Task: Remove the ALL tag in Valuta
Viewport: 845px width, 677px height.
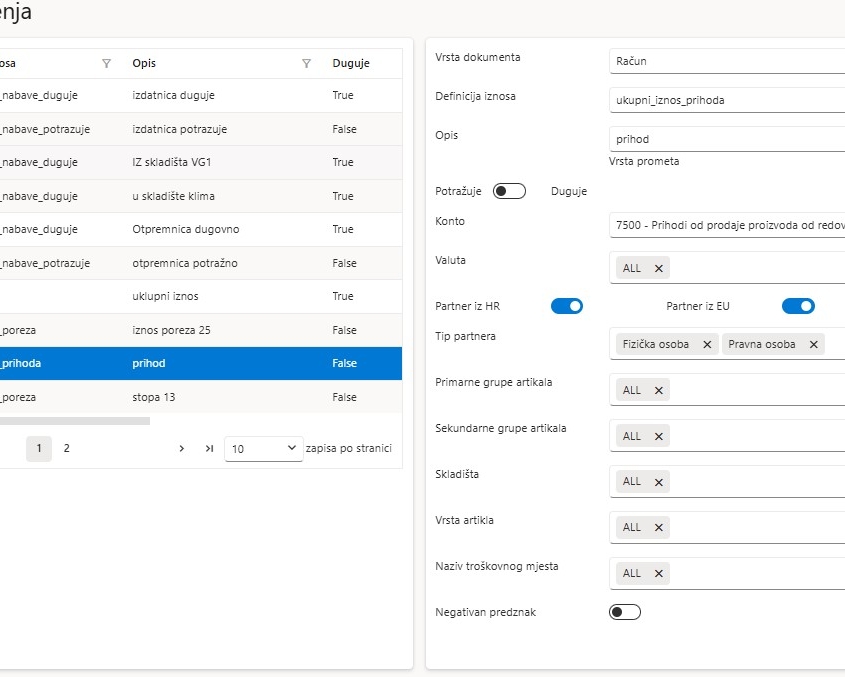Action: [658, 268]
